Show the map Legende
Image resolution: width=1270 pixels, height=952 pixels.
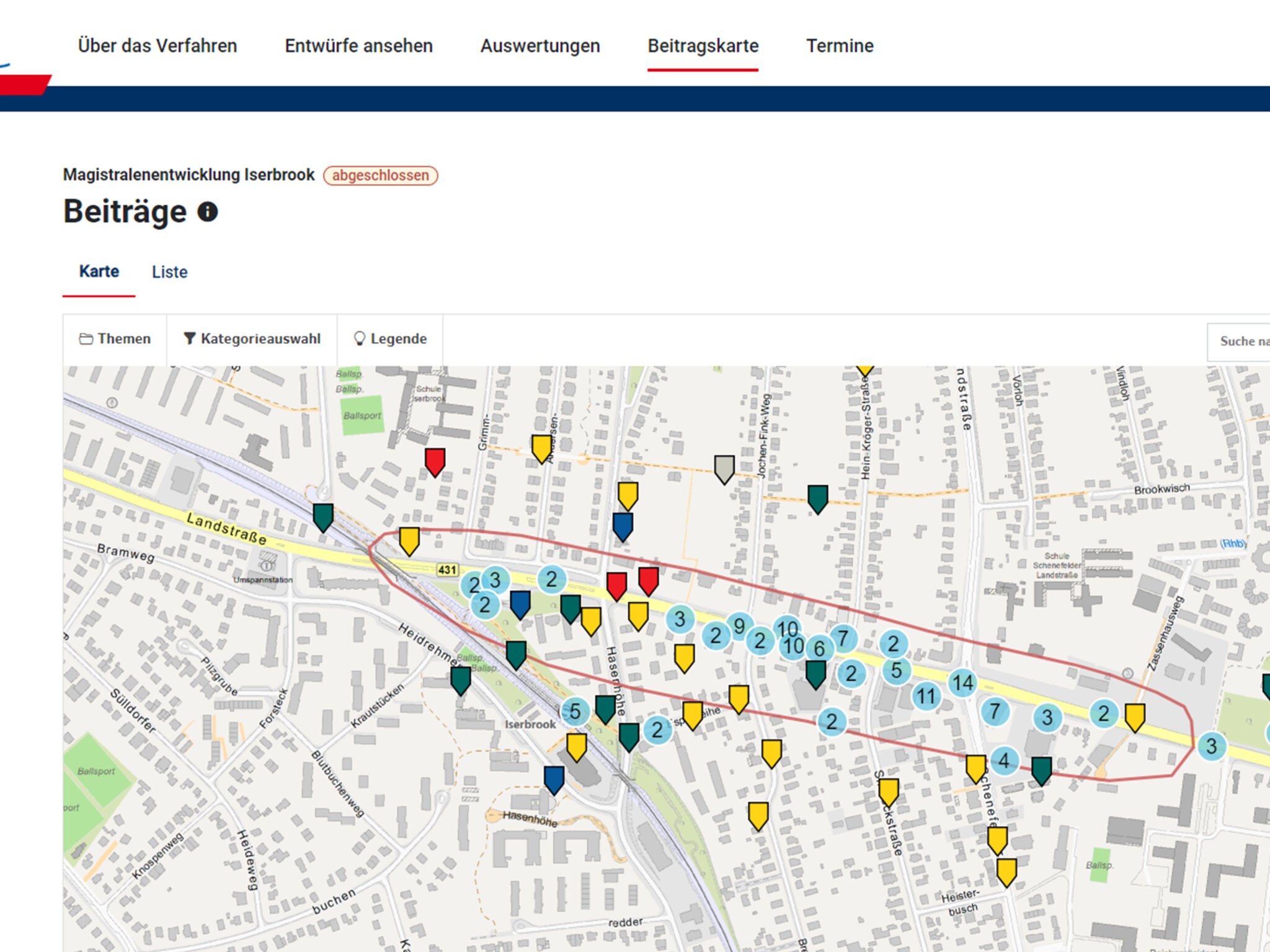point(390,339)
